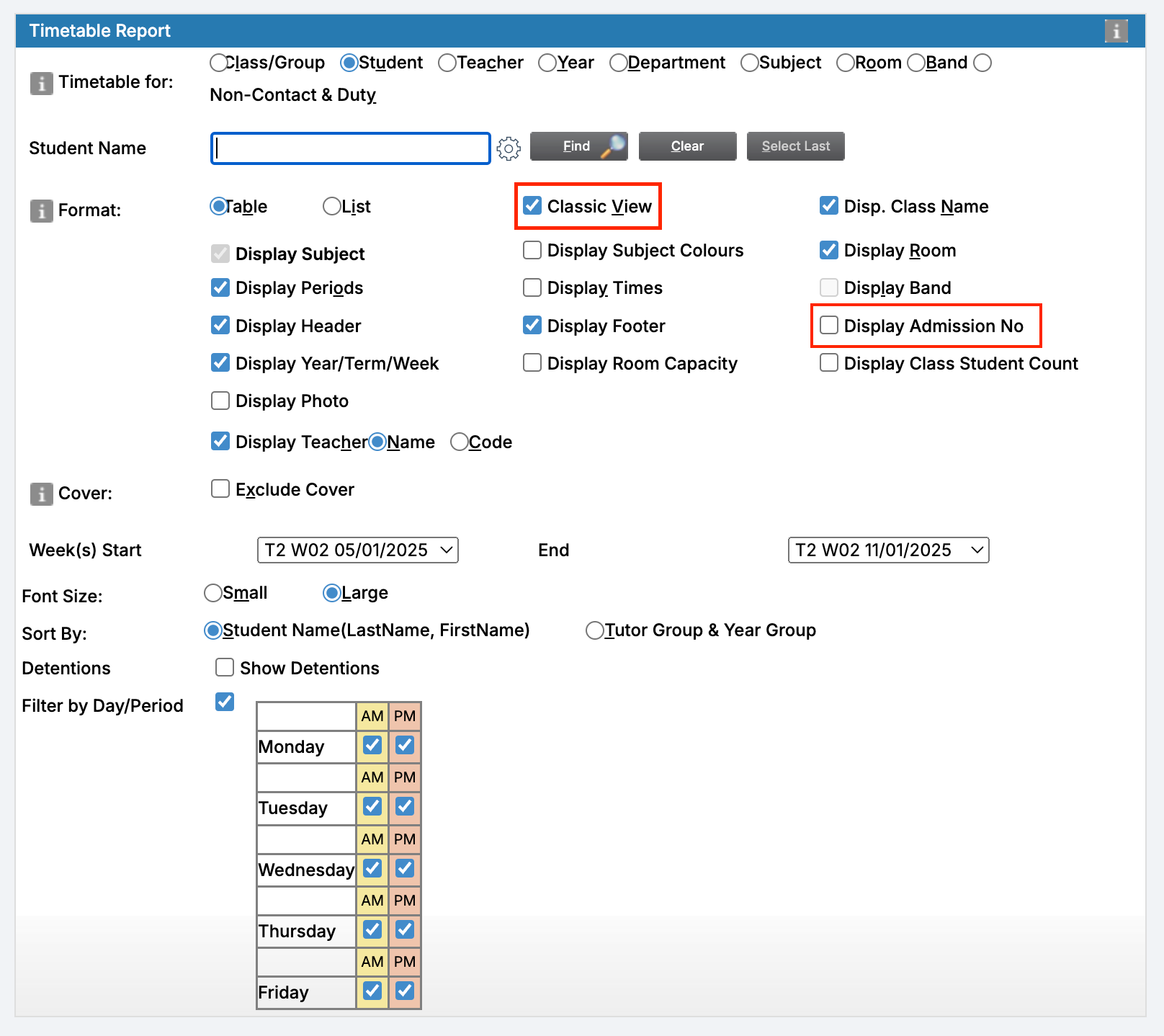1164x1036 pixels.
Task: Set font size to Small
Action: (212, 593)
